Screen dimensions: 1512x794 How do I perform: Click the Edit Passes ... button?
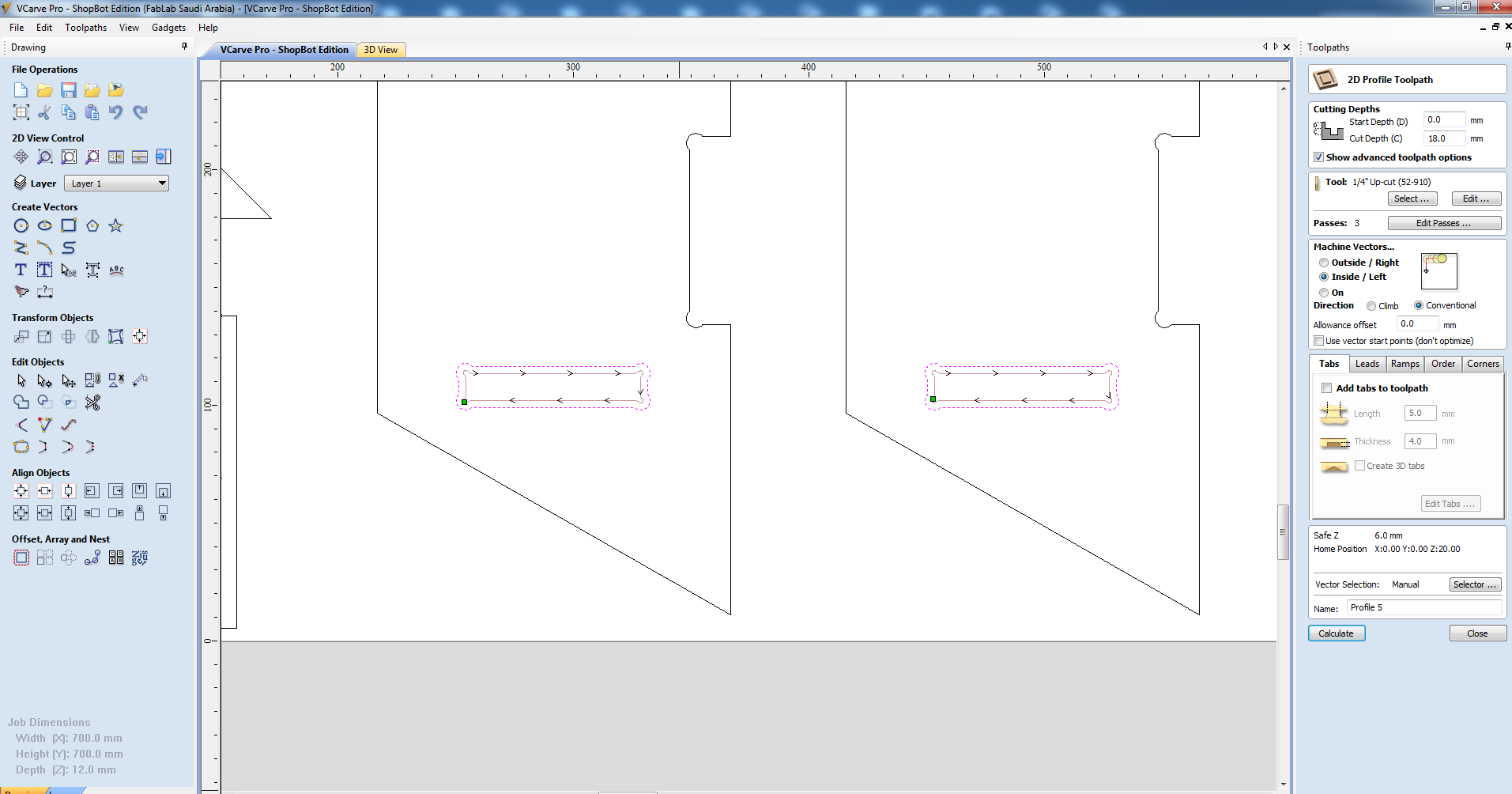[x=1444, y=223]
